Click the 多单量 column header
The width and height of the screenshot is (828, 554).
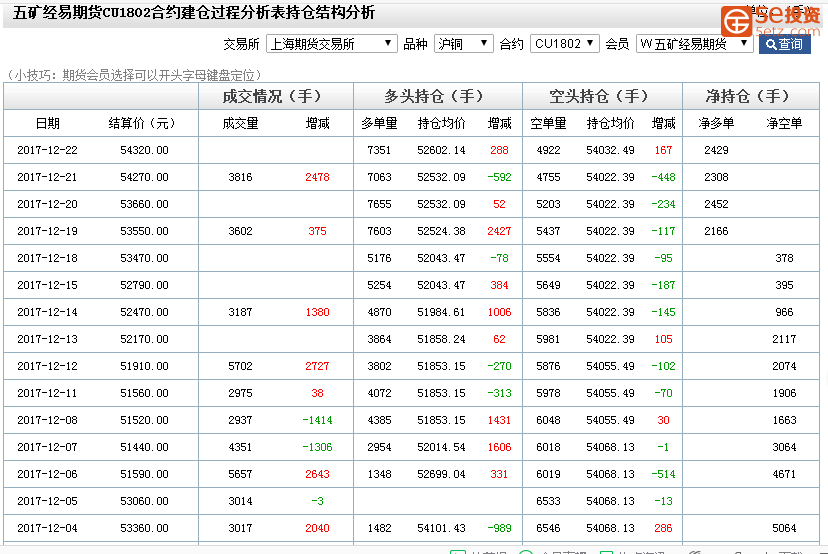[x=379, y=124]
